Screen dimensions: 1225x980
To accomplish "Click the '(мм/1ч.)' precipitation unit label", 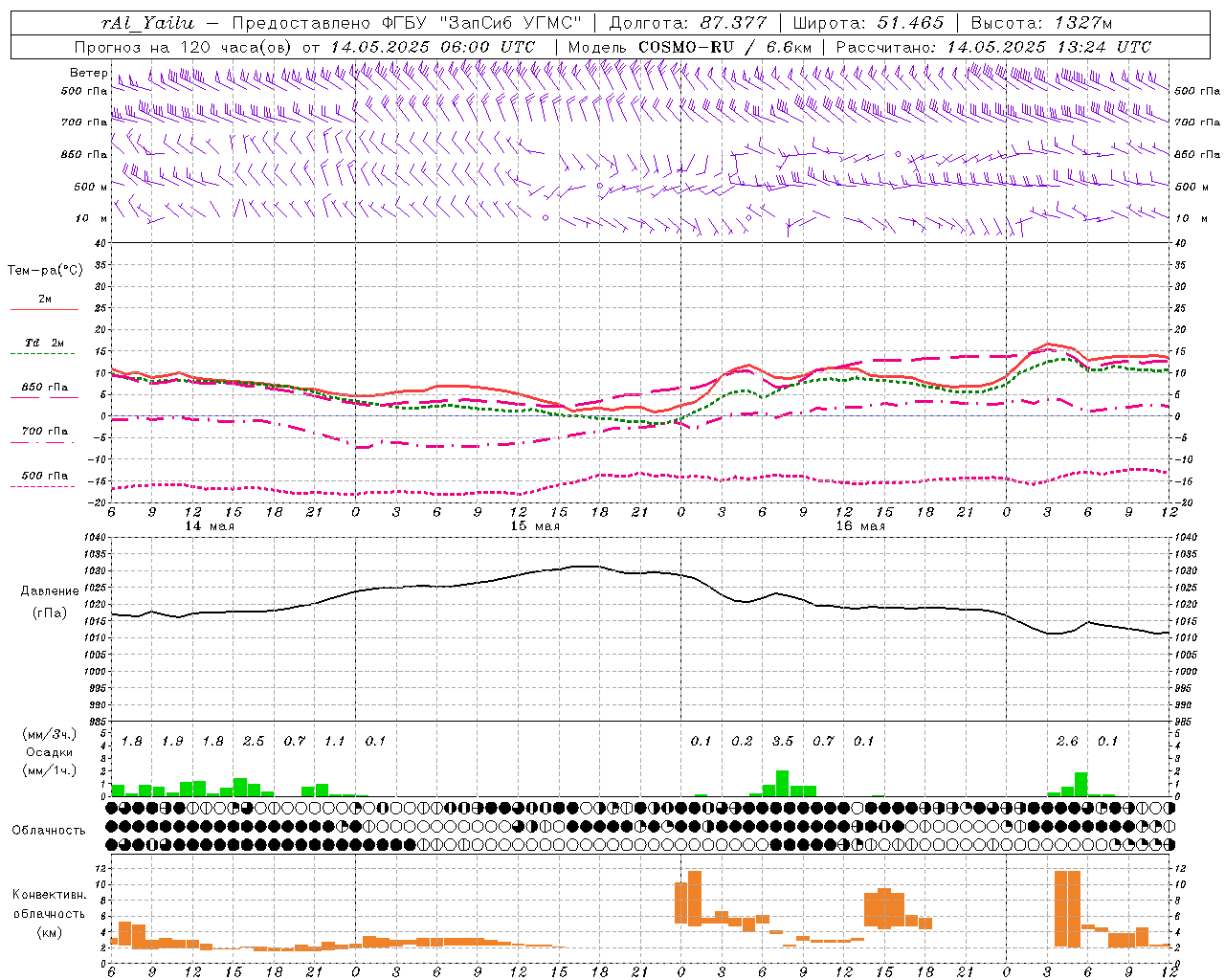I will 50,770.
